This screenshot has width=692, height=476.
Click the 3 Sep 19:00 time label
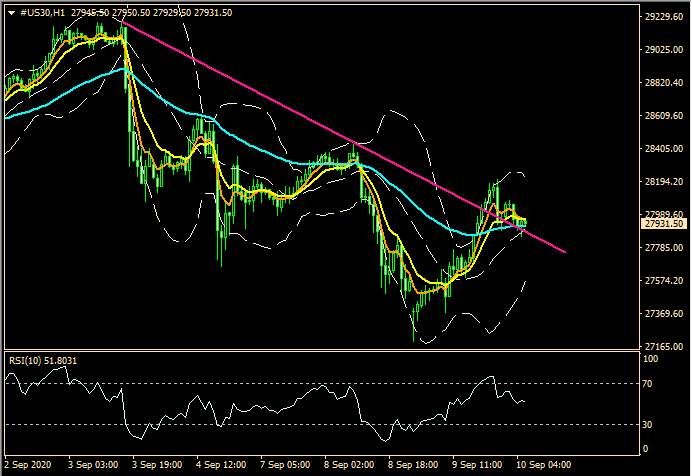coord(158,465)
